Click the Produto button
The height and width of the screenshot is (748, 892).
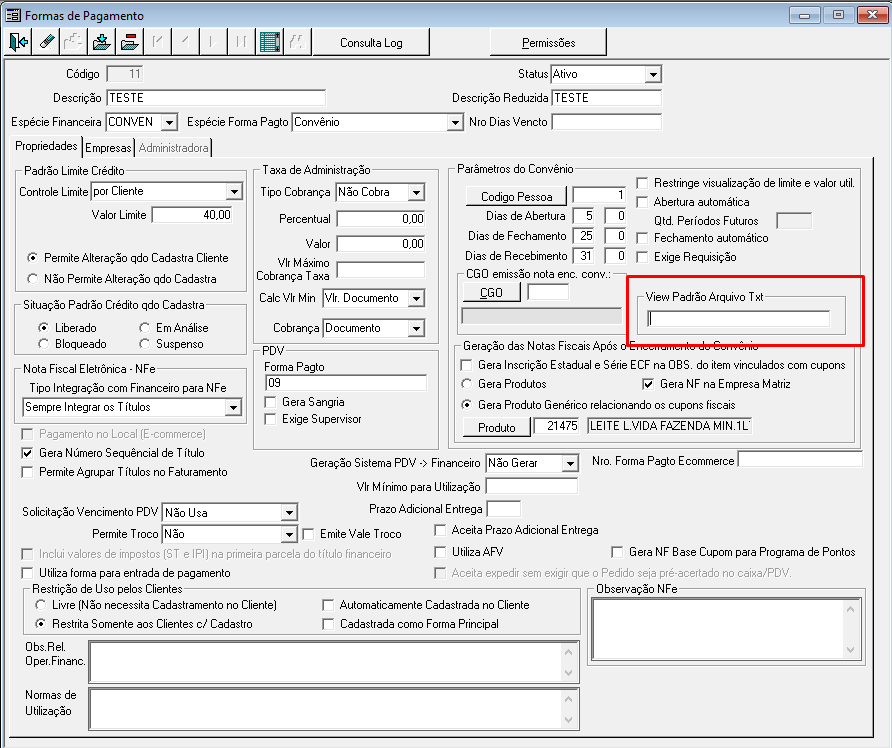497,427
